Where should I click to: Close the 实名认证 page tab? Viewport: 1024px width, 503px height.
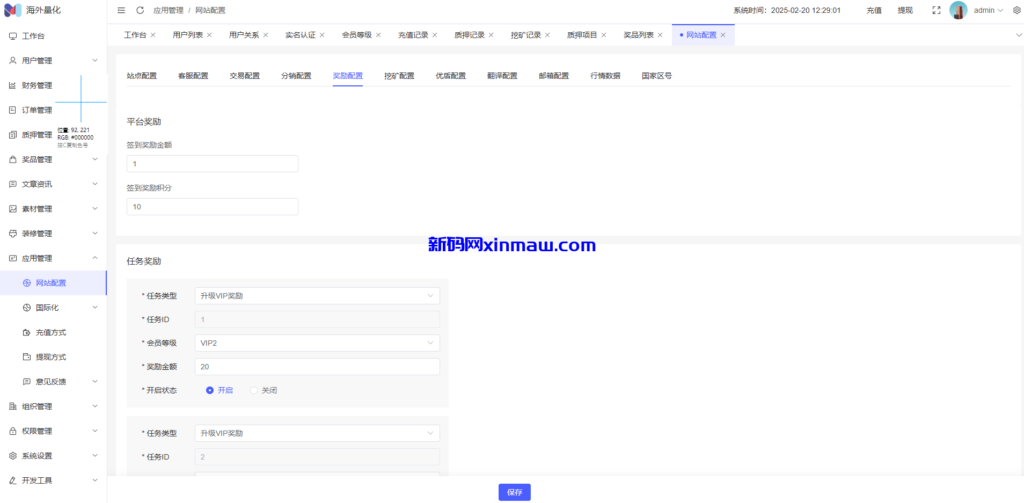322,35
